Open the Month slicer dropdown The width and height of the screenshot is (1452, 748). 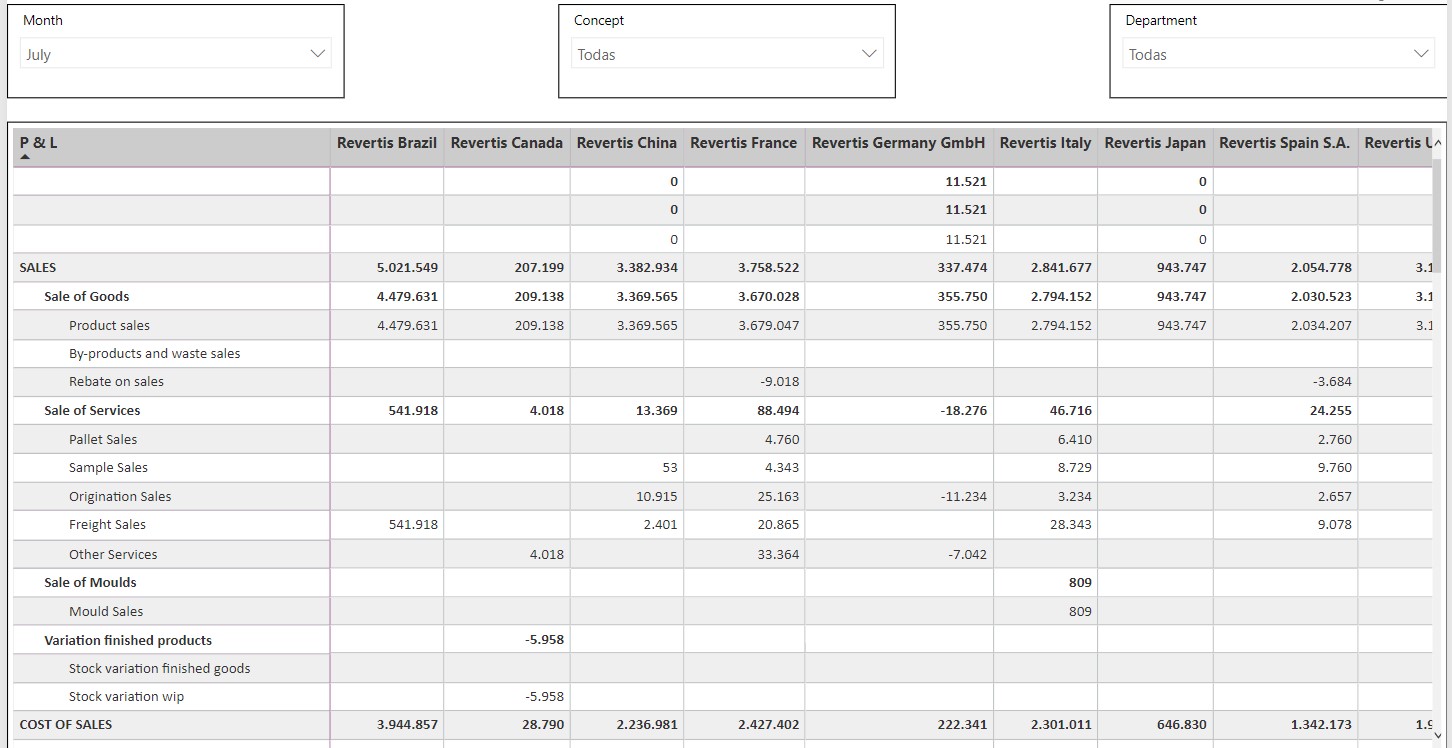(176, 54)
